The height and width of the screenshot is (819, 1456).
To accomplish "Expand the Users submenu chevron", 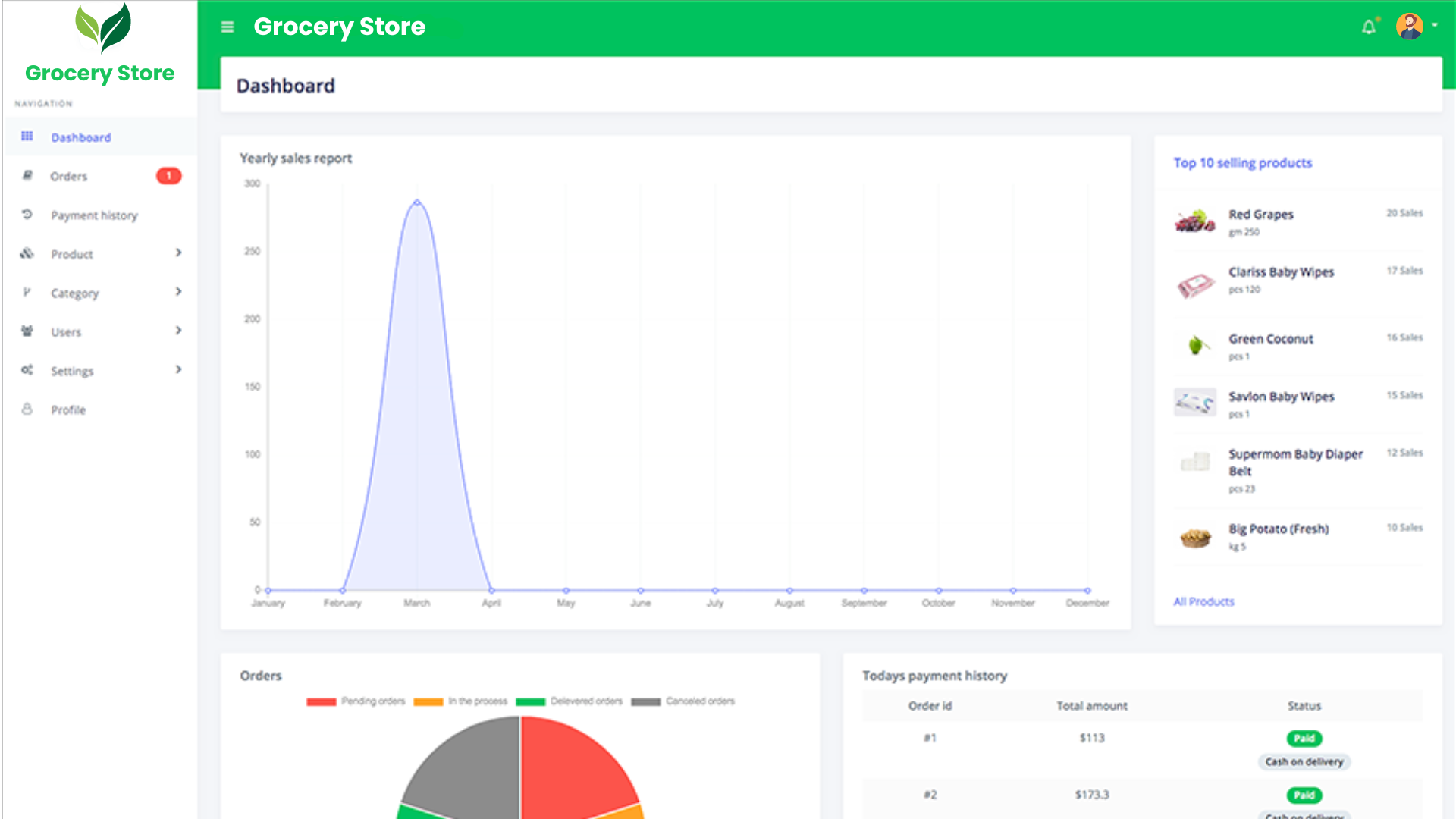I will (x=179, y=331).
